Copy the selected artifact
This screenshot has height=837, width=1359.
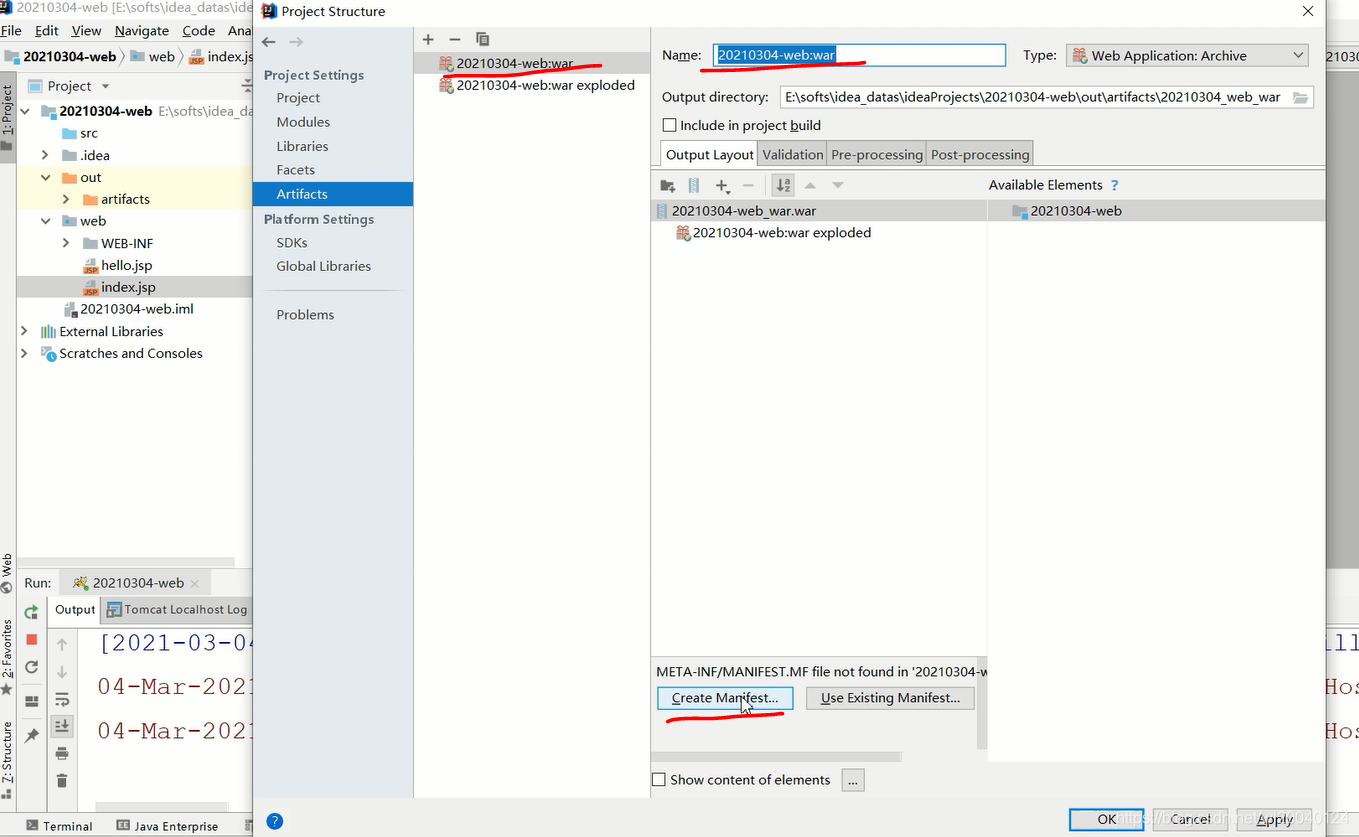(483, 39)
